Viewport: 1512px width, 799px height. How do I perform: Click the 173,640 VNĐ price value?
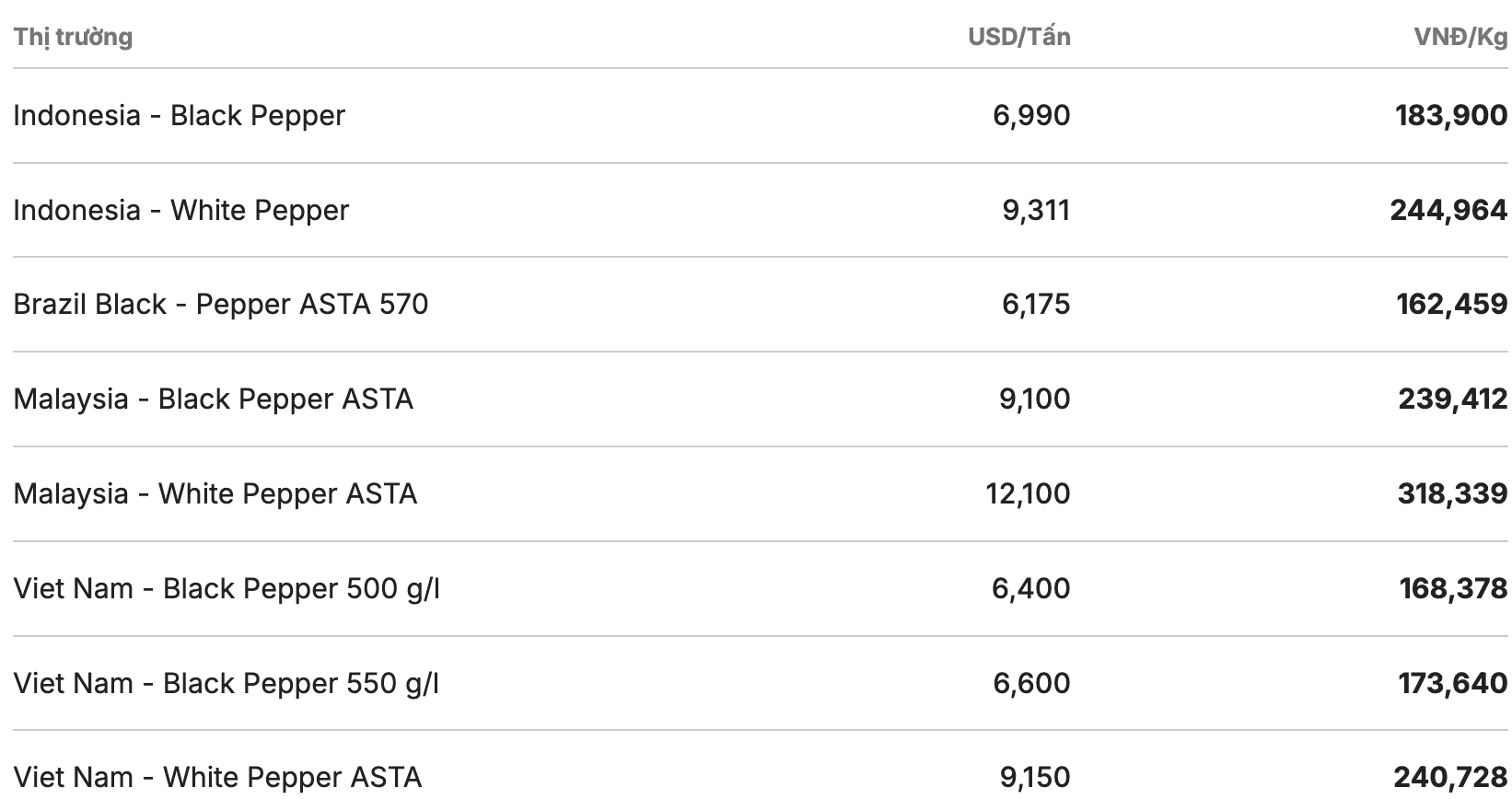pyautogui.click(x=1452, y=684)
